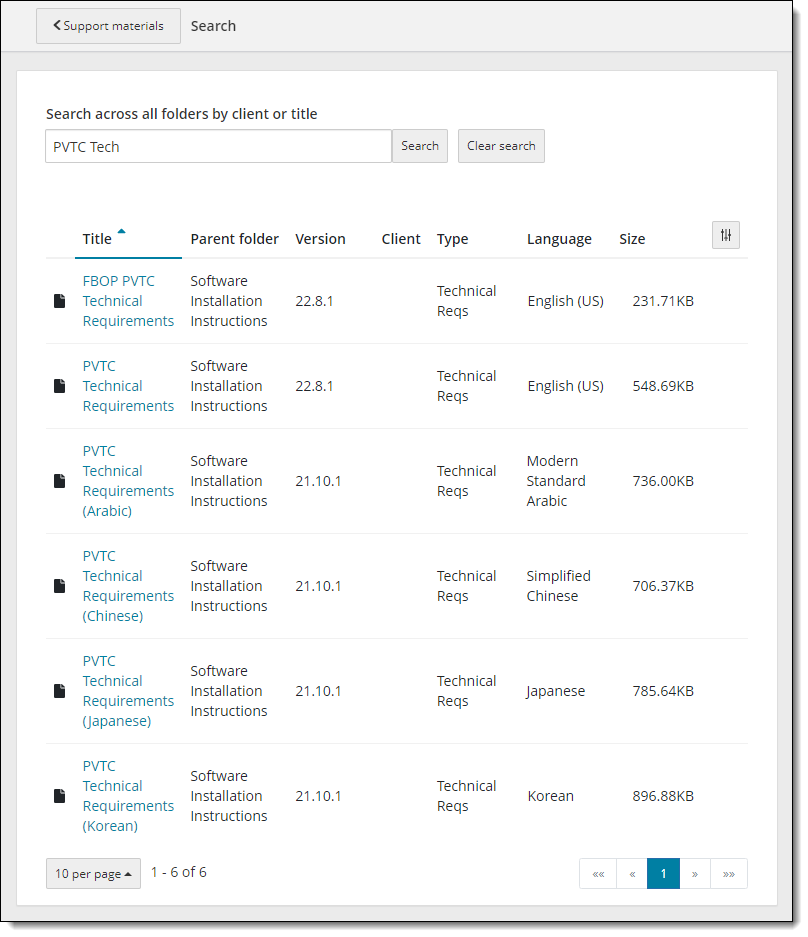The width and height of the screenshot is (808, 937).
Task: Expand the 10 per page dropdown
Action: tap(93, 873)
